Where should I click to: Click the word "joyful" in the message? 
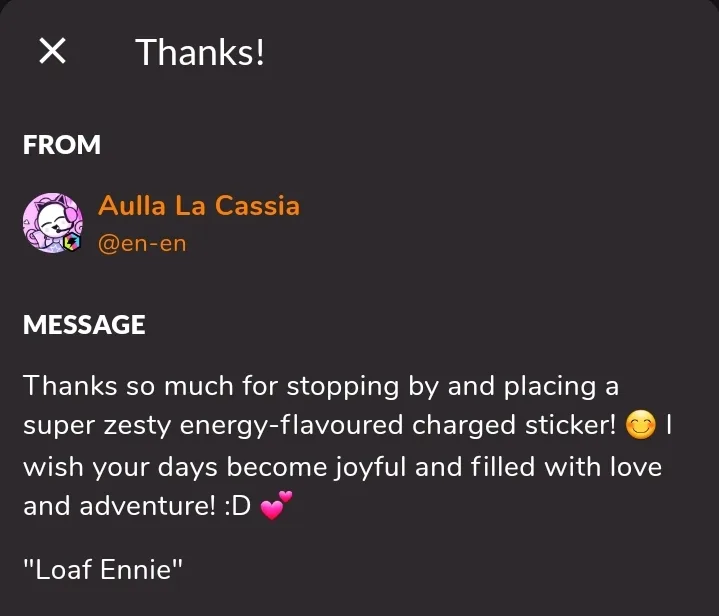[370, 468]
